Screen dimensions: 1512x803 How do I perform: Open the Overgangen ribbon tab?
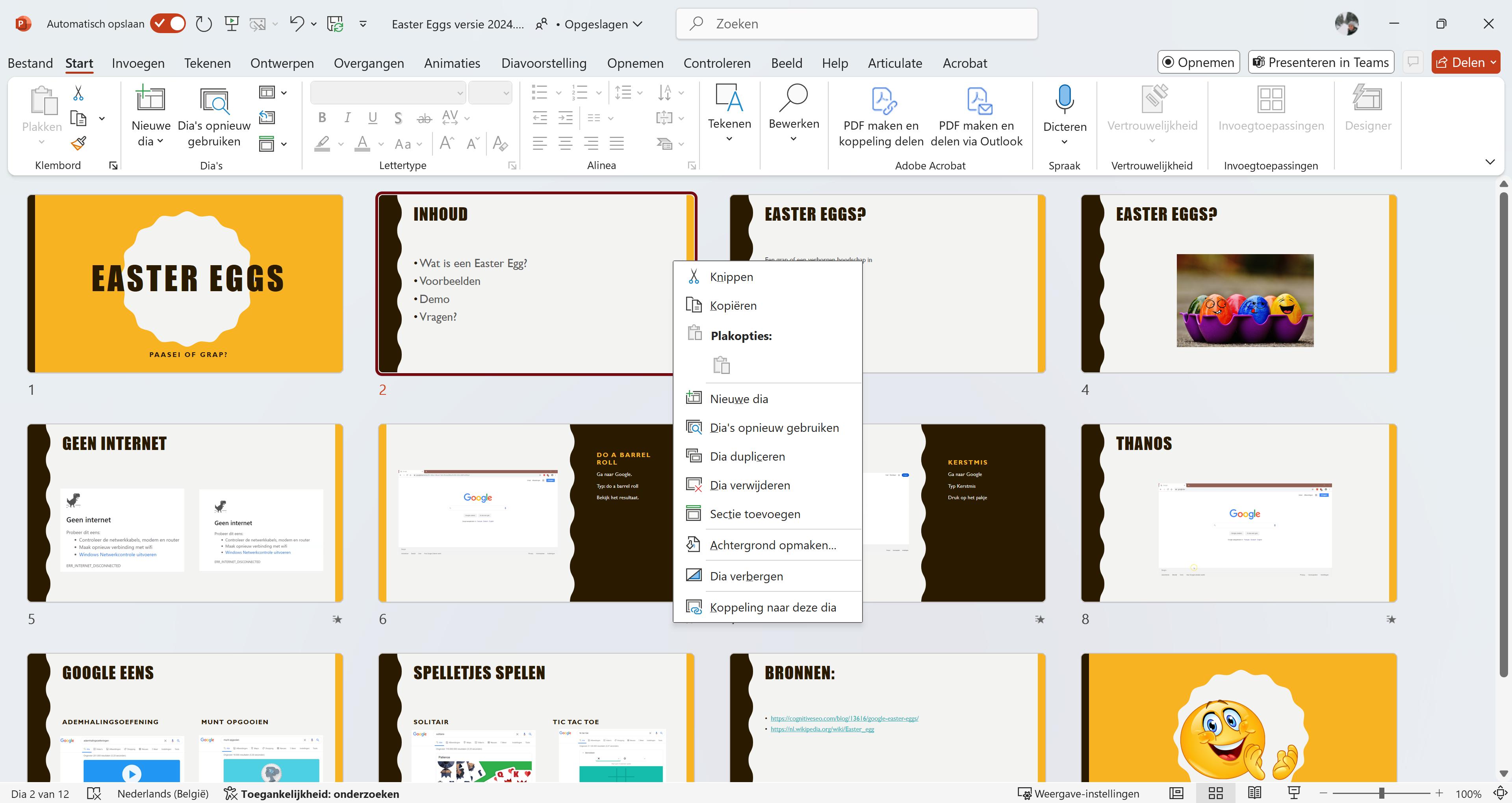tap(369, 63)
